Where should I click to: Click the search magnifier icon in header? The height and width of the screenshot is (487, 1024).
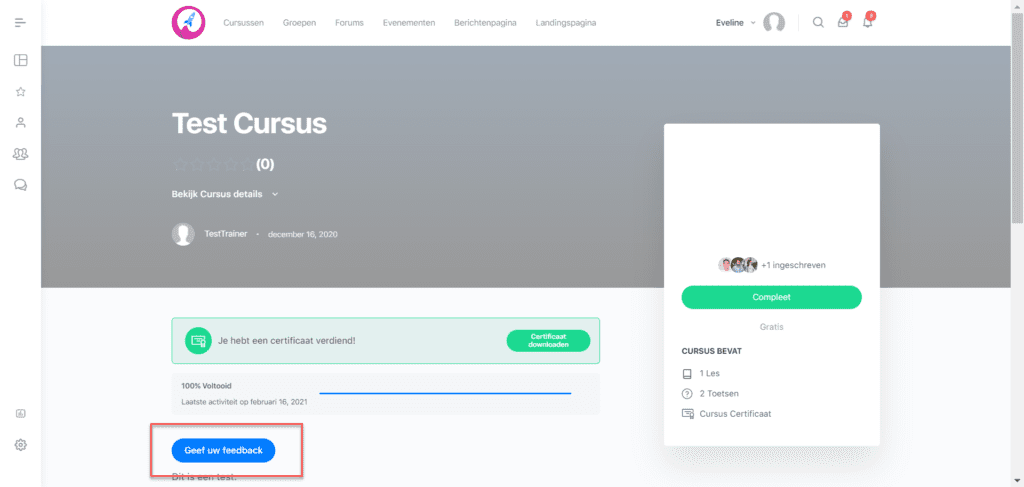[x=818, y=23]
